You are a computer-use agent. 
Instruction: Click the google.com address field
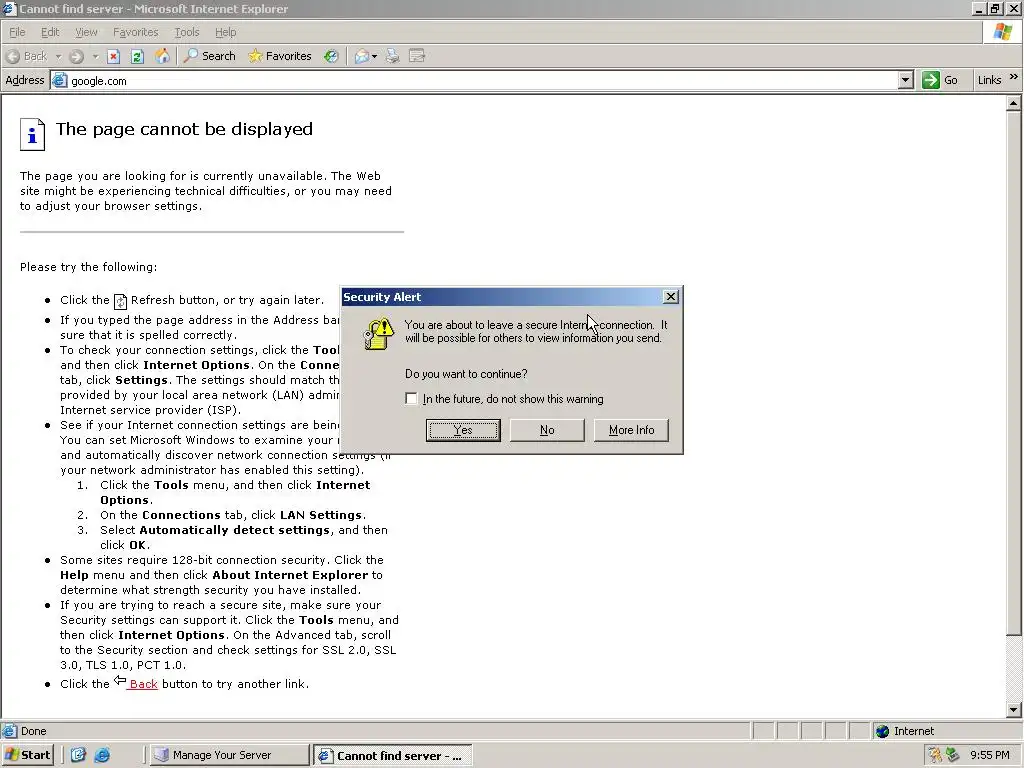(x=483, y=80)
